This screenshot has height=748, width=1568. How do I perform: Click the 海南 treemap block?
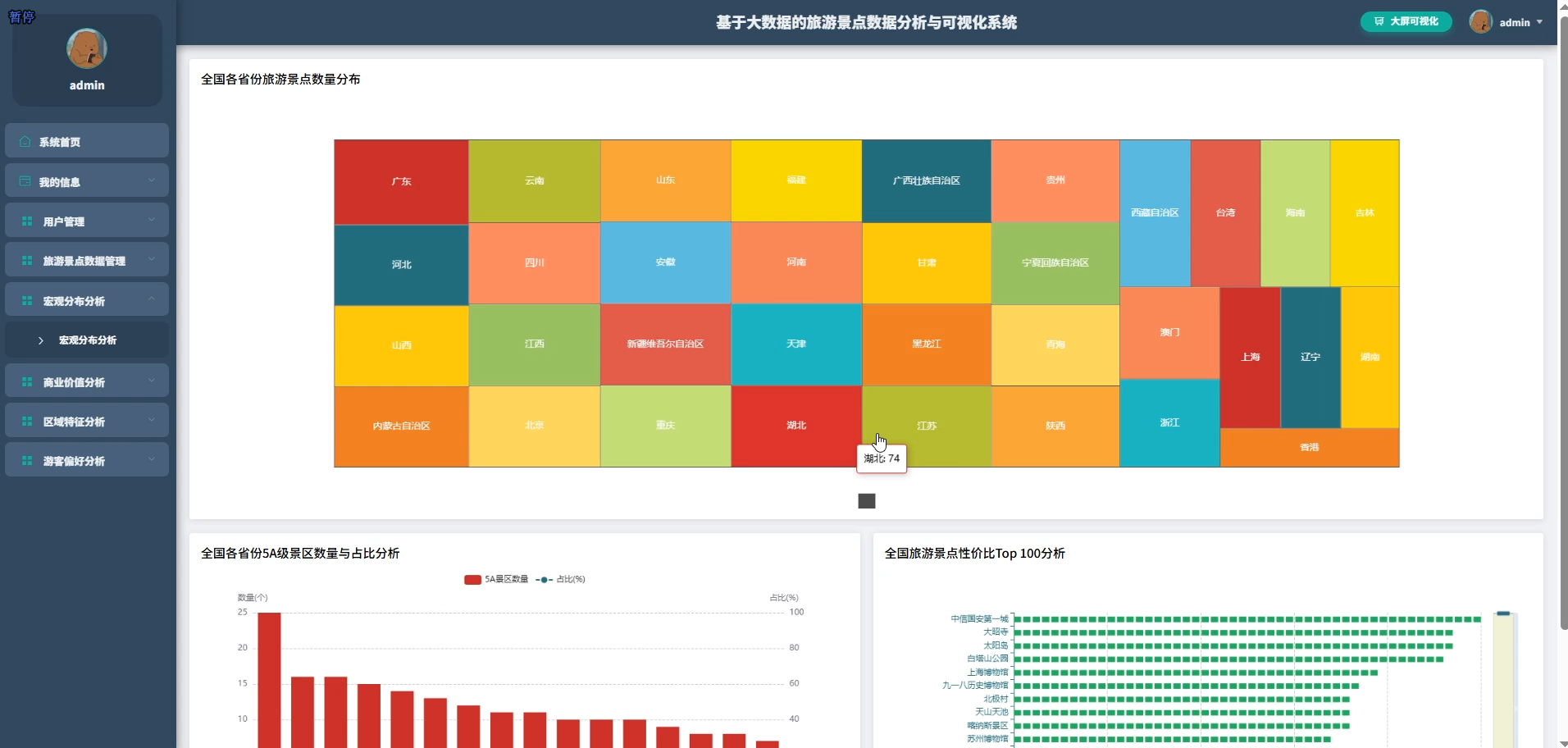point(1295,213)
